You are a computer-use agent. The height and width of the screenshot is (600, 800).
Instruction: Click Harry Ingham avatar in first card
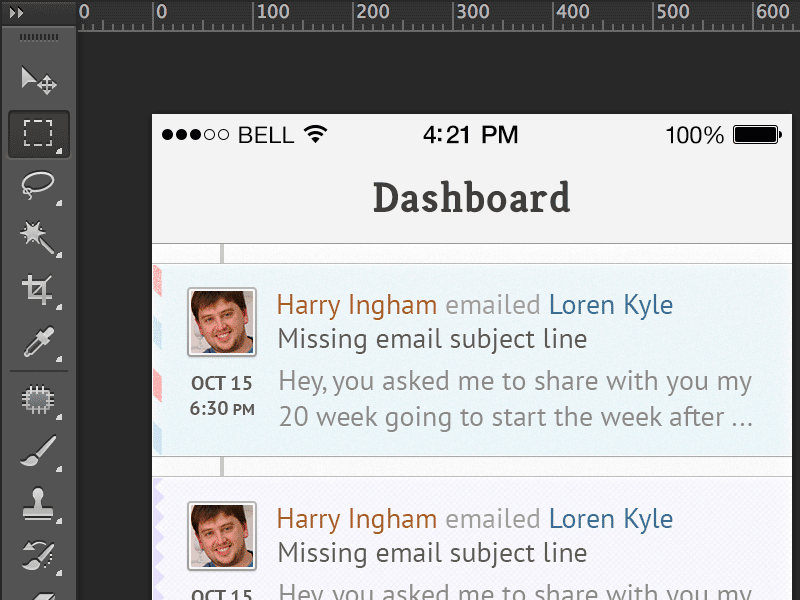pos(222,322)
